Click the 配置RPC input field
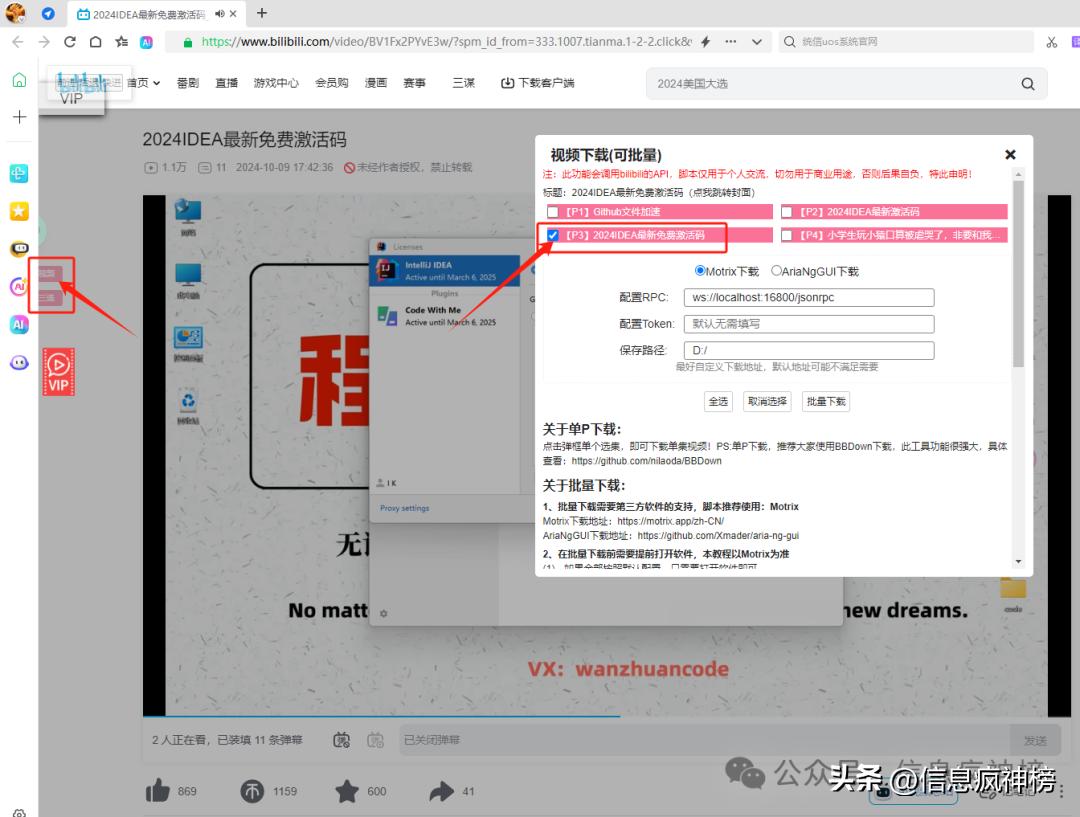This screenshot has width=1080, height=817. (809, 298)
